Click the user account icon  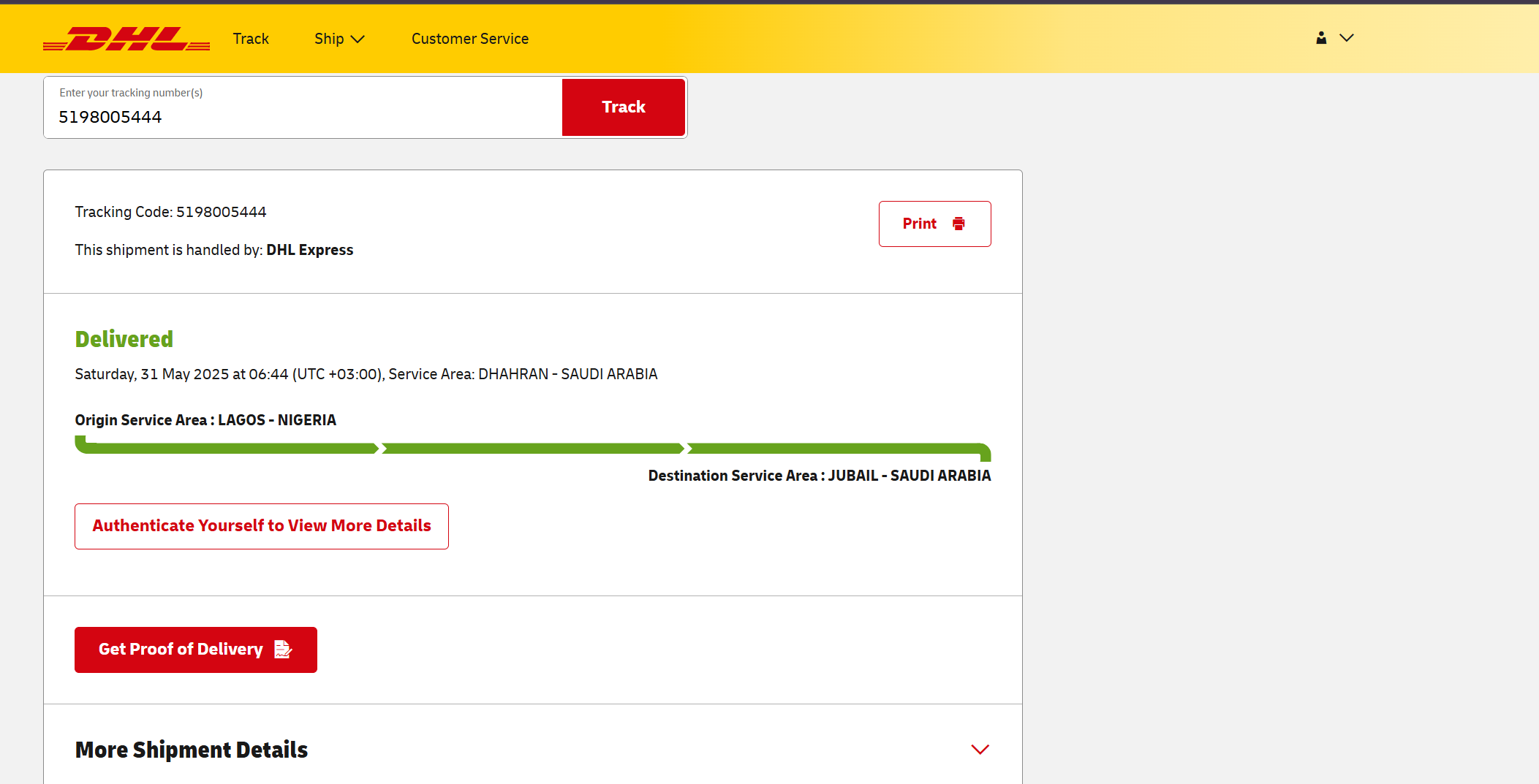click(1321, 38)
